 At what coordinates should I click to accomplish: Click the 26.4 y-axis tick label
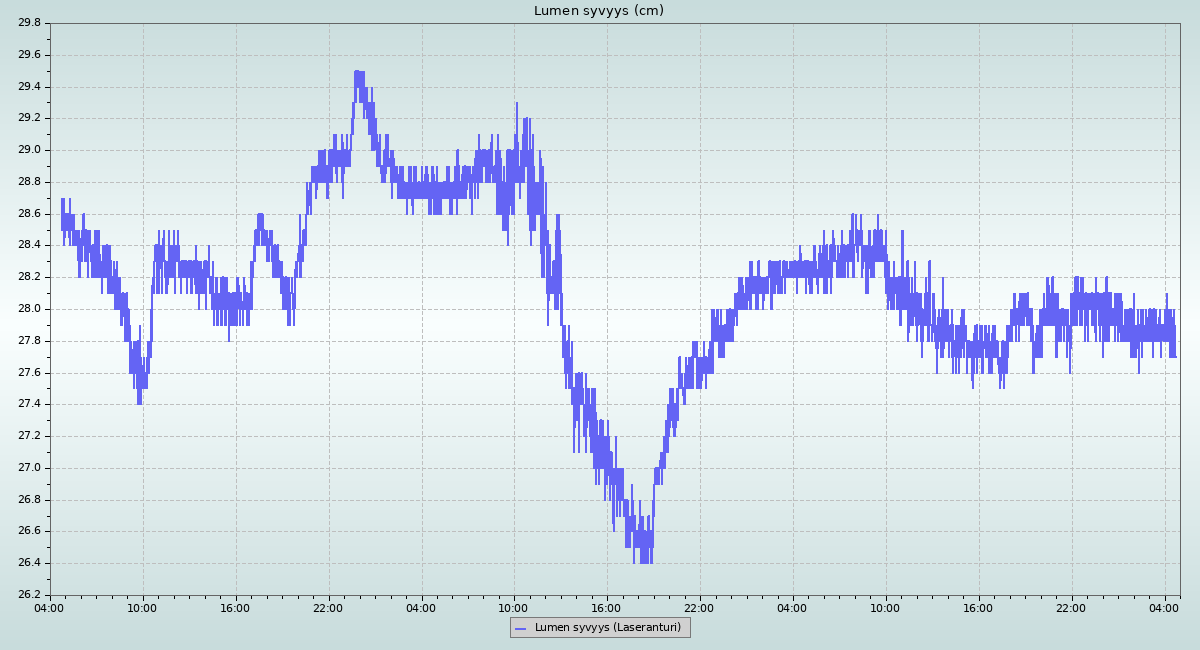point(29,563)
